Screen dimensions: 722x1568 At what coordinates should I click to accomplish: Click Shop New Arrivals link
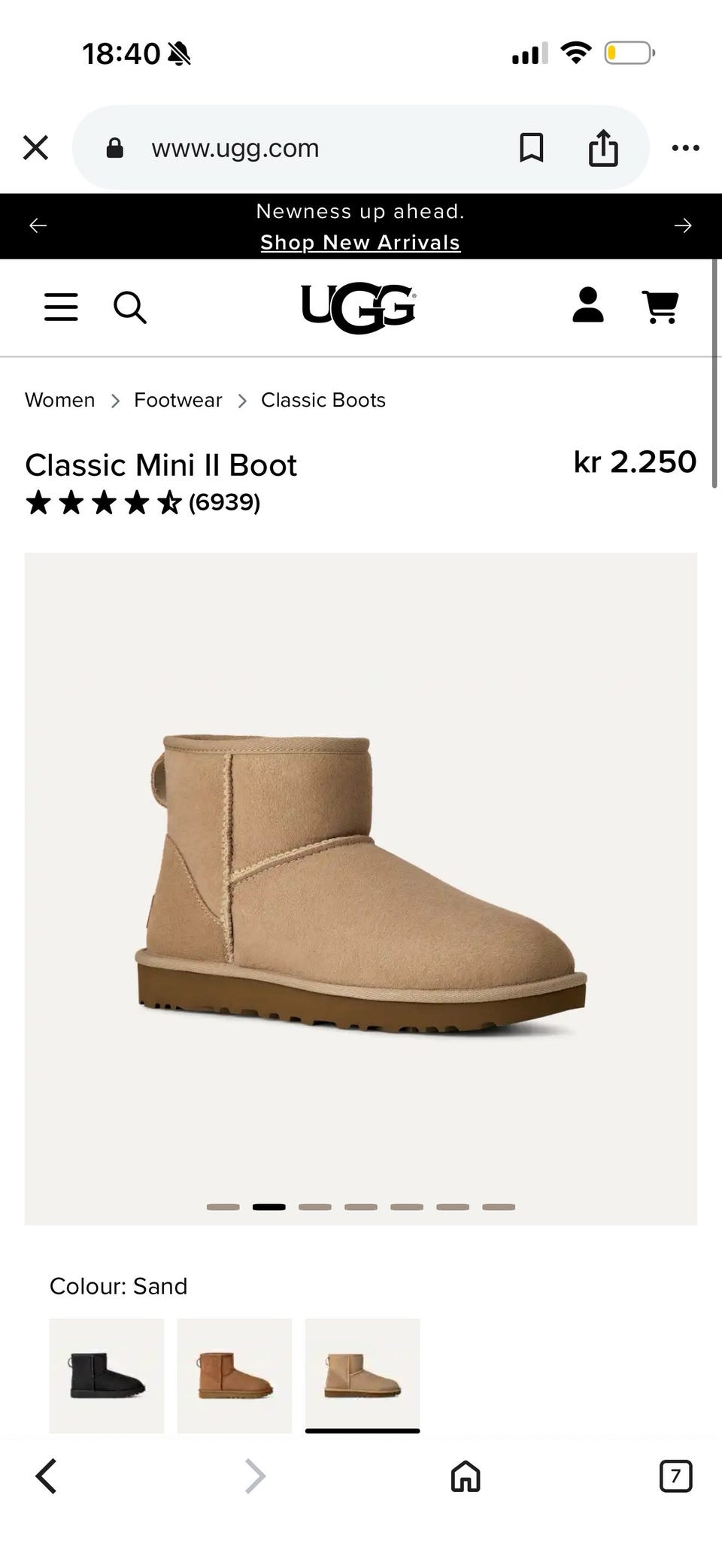pos(360,243)
